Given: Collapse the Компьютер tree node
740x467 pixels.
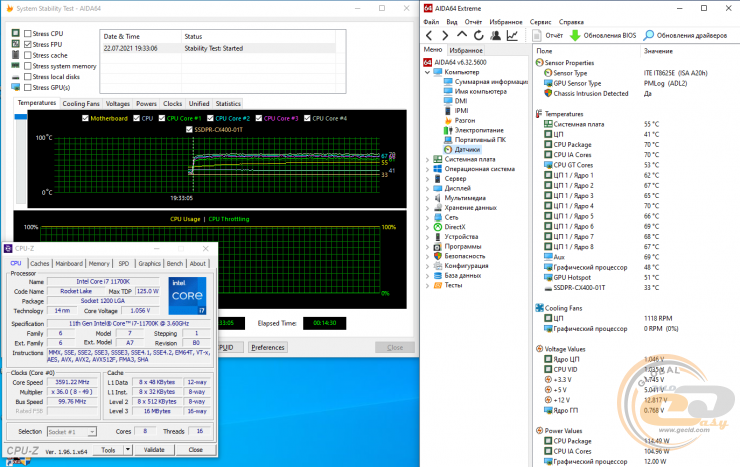Looking at the screenshot, I should tap(428, 72).
